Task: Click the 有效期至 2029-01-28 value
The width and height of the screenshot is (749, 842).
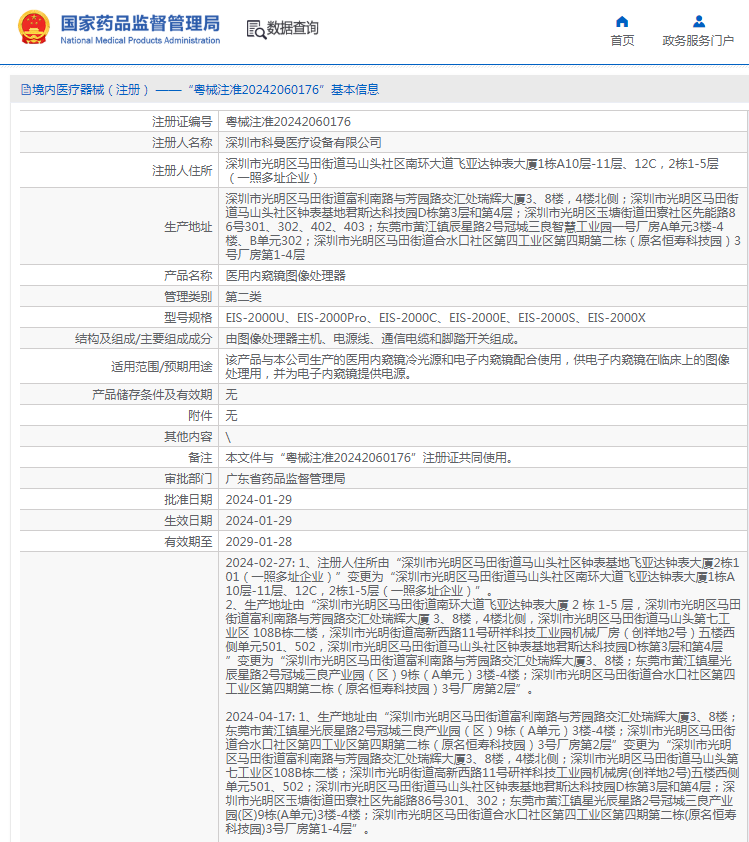Action: click(x=259, y=542)
